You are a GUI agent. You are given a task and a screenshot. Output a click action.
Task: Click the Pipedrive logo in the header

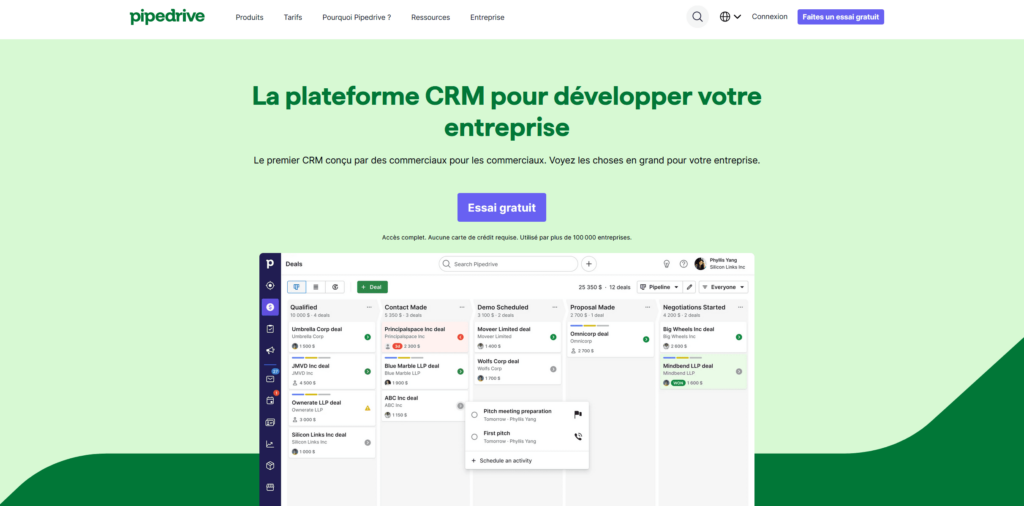coord(167,16)
